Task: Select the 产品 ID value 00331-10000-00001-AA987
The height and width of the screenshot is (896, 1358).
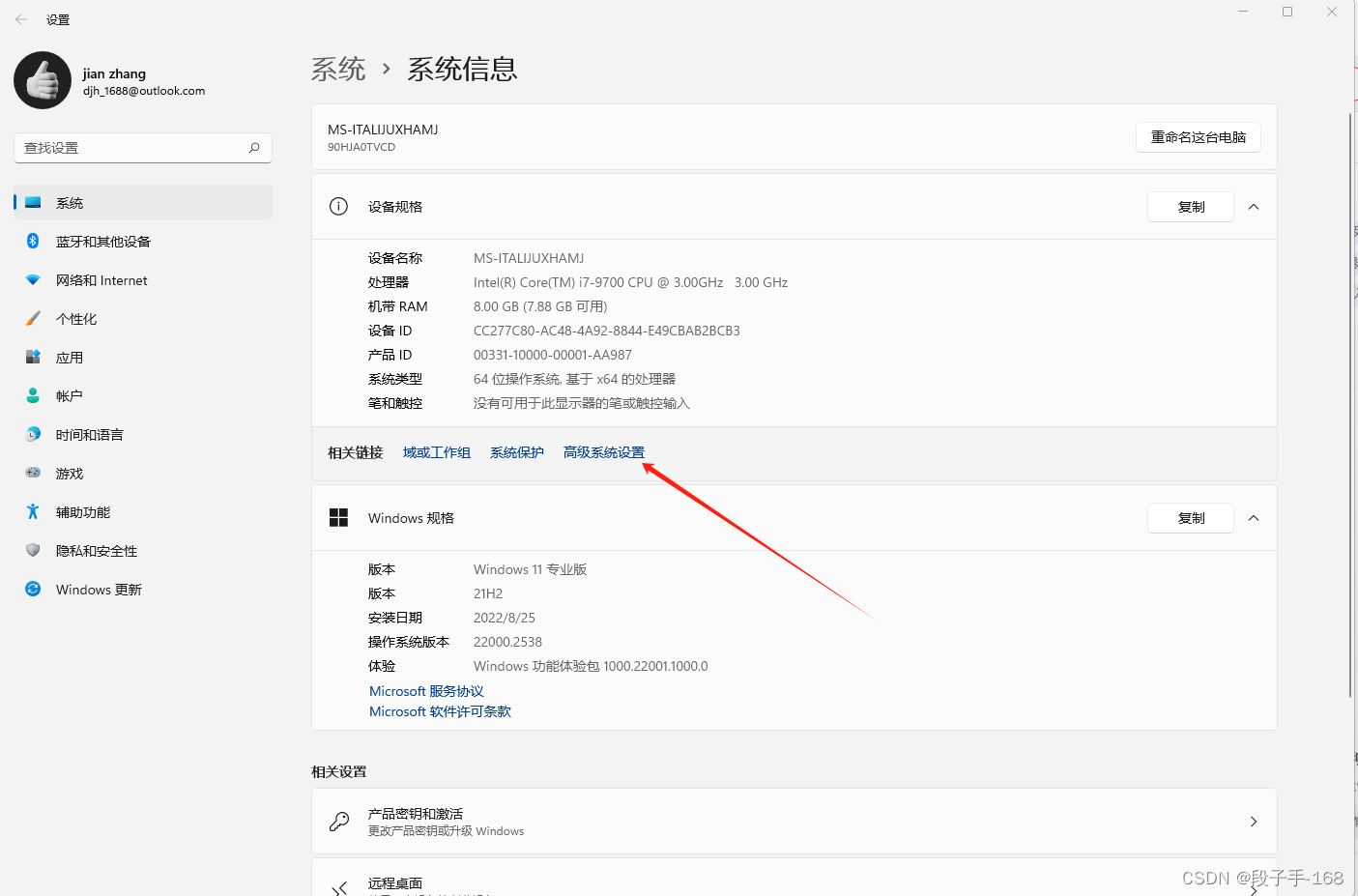Action: tap(553, 355)
